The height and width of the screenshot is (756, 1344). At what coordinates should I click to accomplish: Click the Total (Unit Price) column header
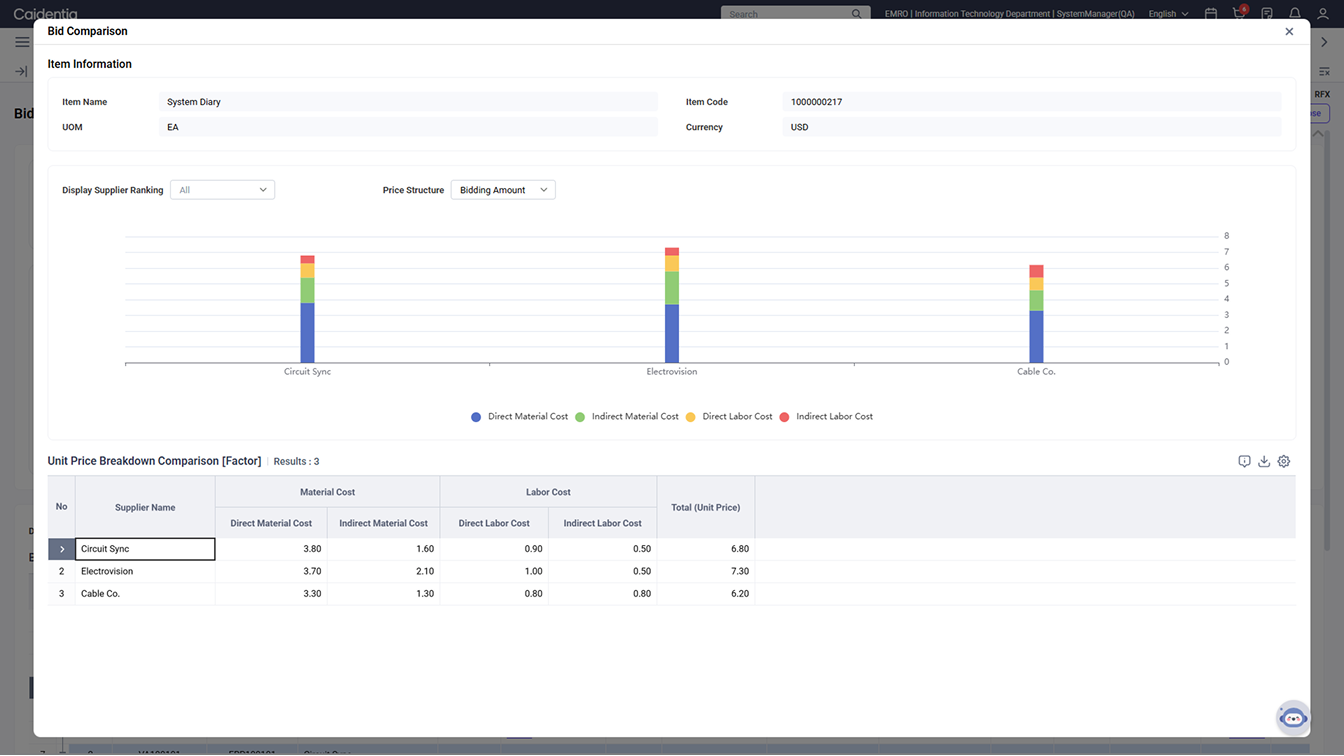click(705, 507)
